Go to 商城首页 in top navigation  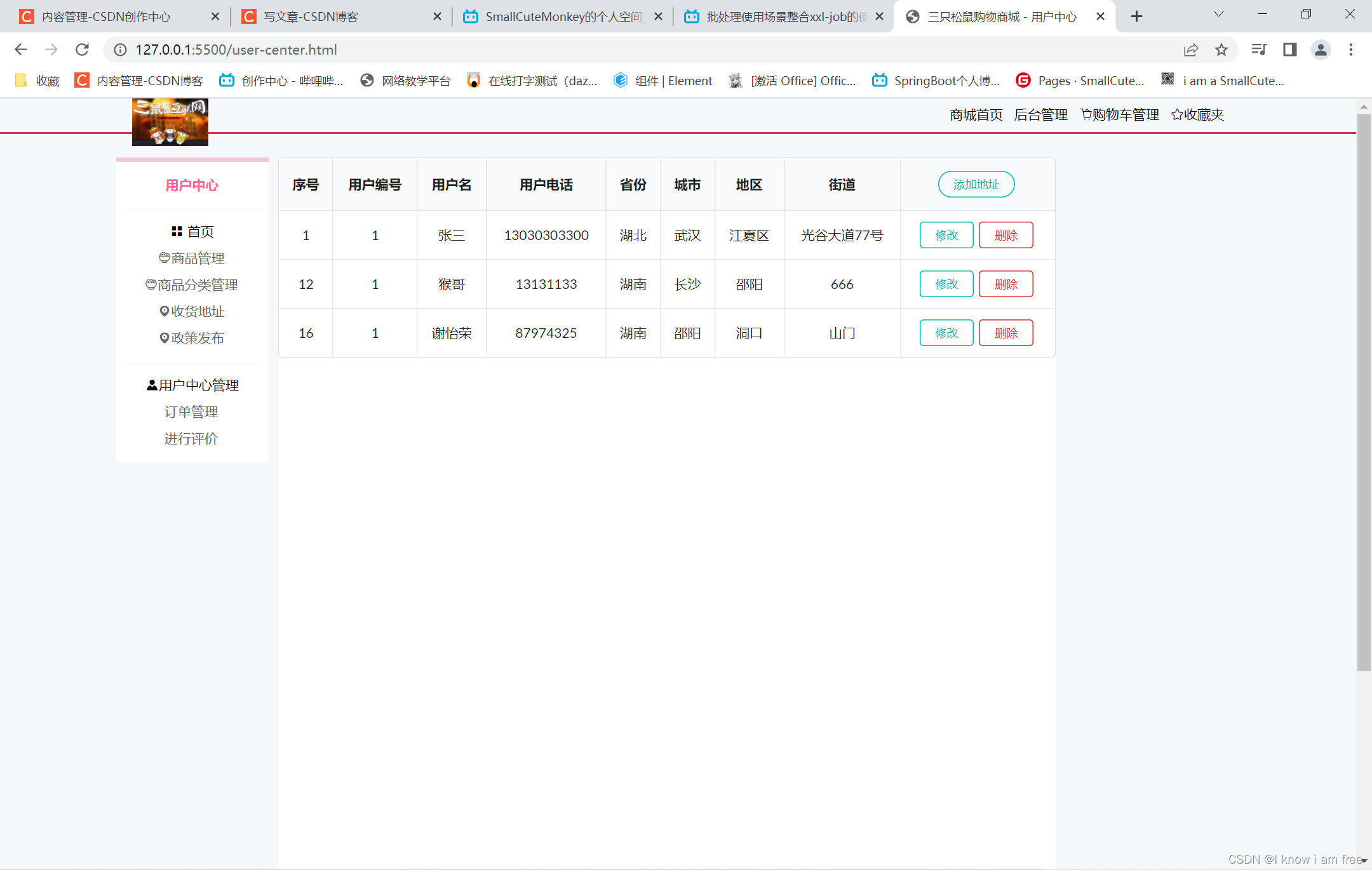click(976, 115)
